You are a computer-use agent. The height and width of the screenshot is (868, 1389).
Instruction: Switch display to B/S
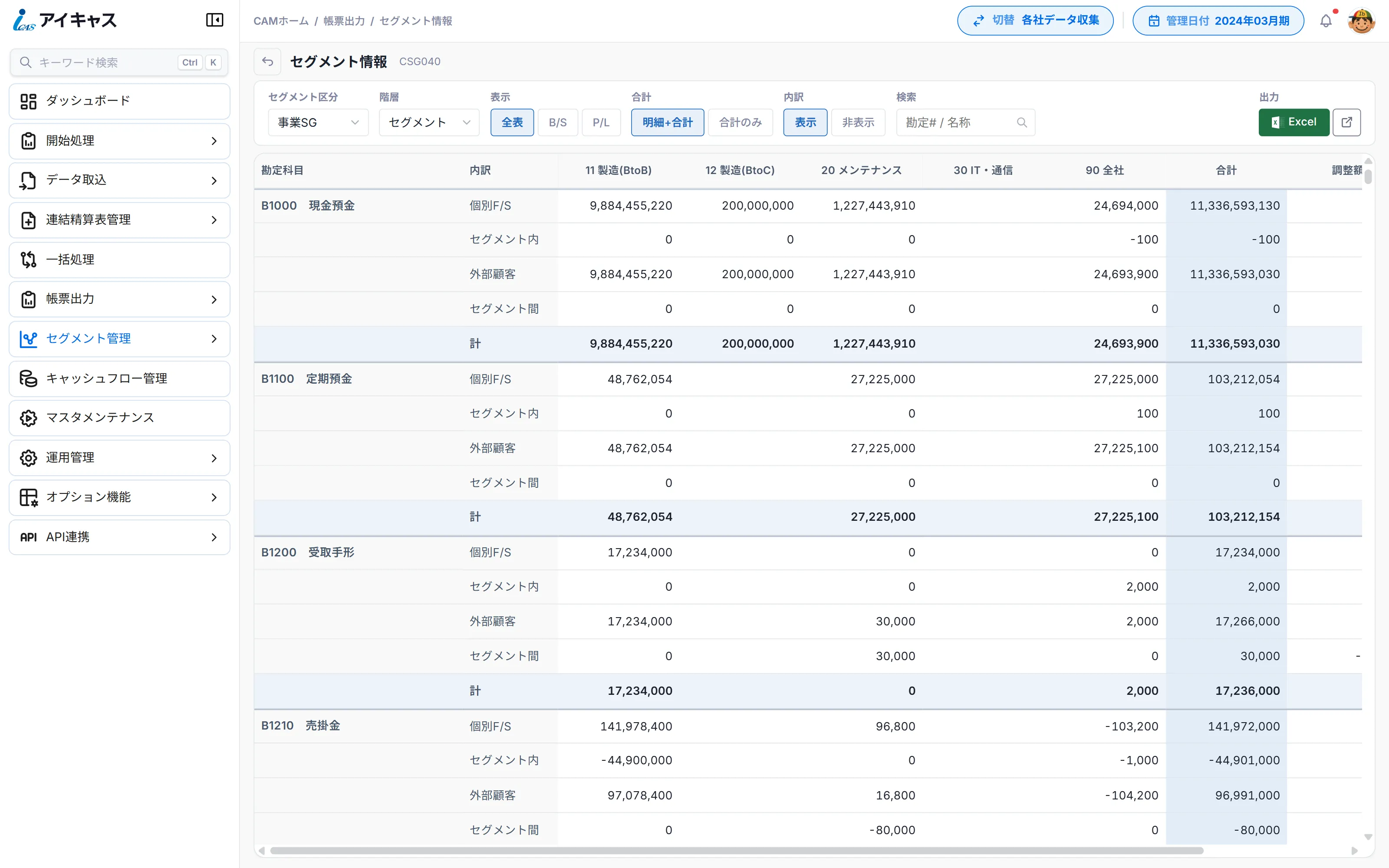[557, 122]
